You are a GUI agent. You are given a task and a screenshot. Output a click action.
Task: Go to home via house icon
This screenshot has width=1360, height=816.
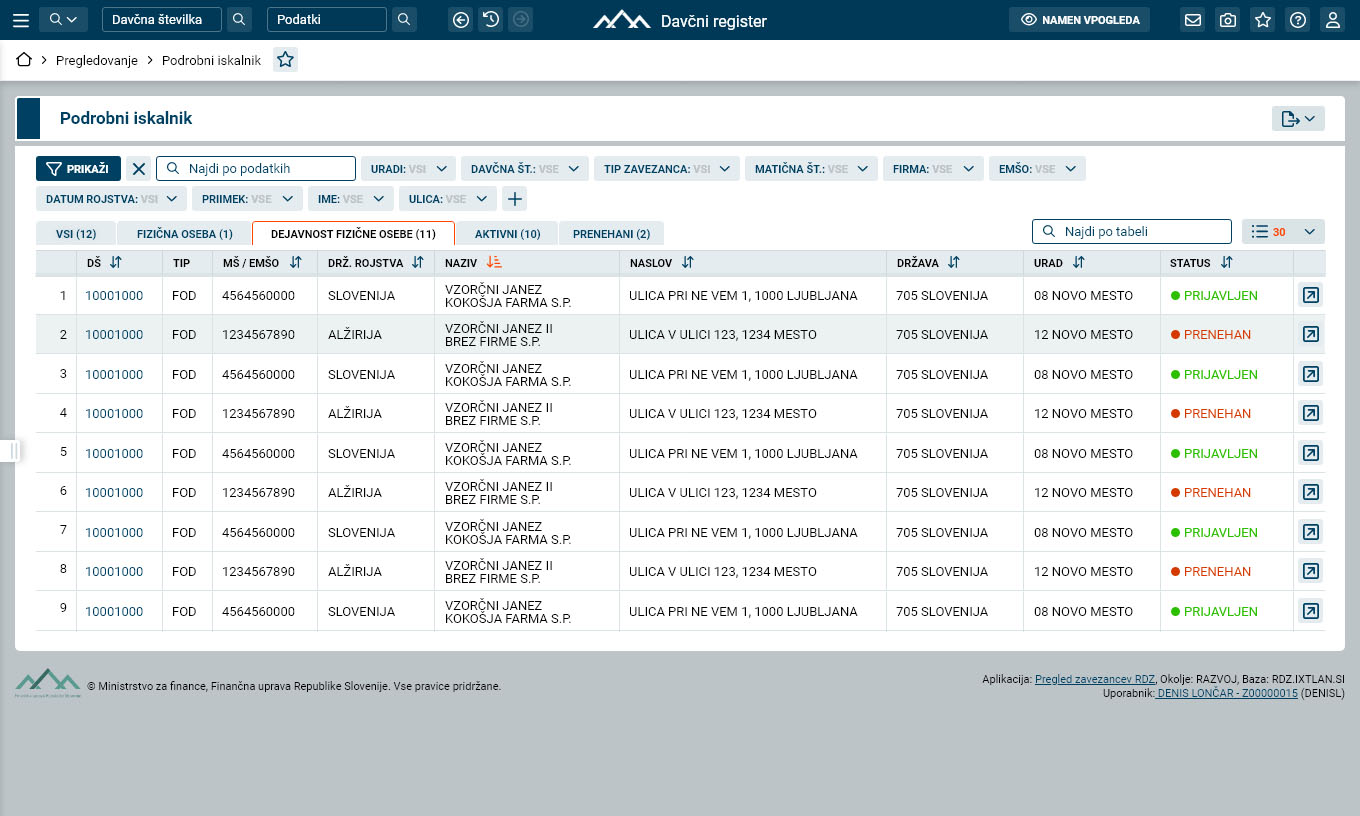pyautogui.click(x=25, y=60)
